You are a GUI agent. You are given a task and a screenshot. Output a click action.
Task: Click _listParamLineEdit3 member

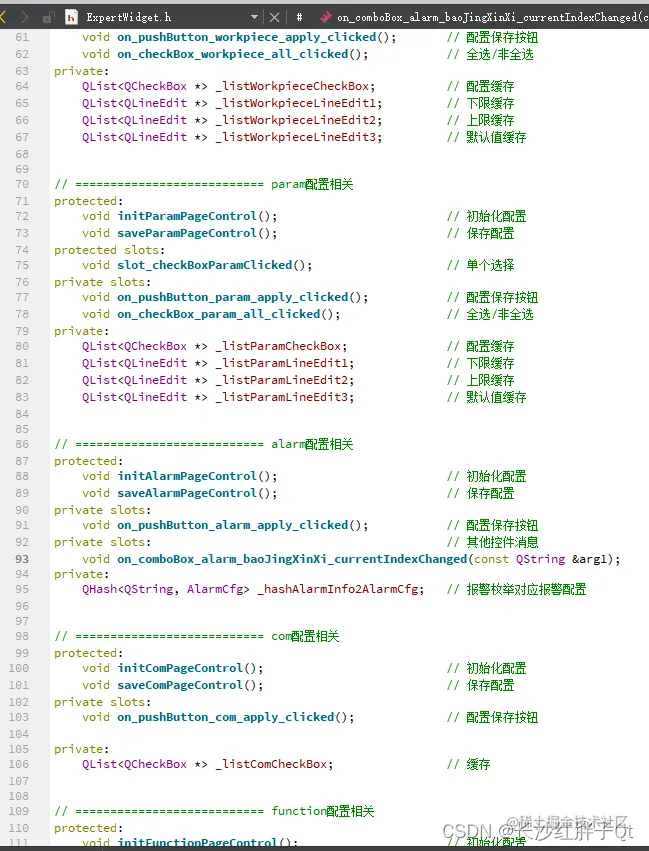point(282,397)
